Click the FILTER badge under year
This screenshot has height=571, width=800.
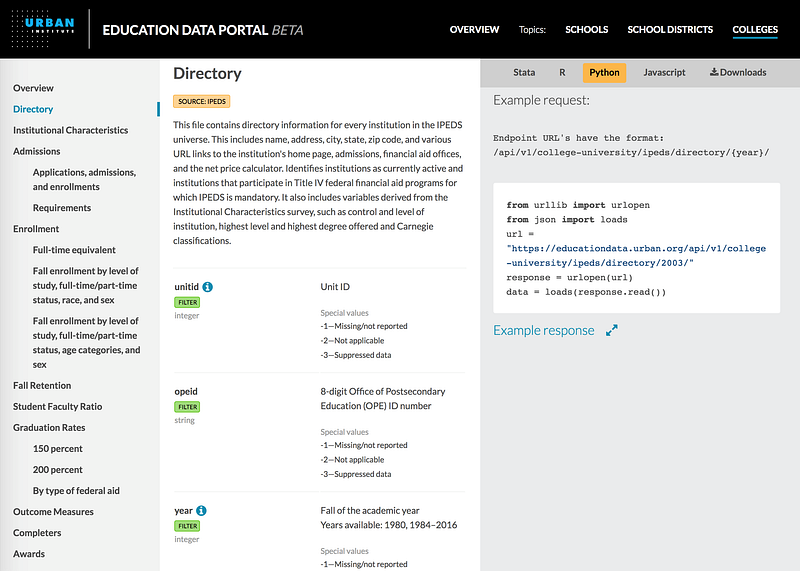pos(187,526)
